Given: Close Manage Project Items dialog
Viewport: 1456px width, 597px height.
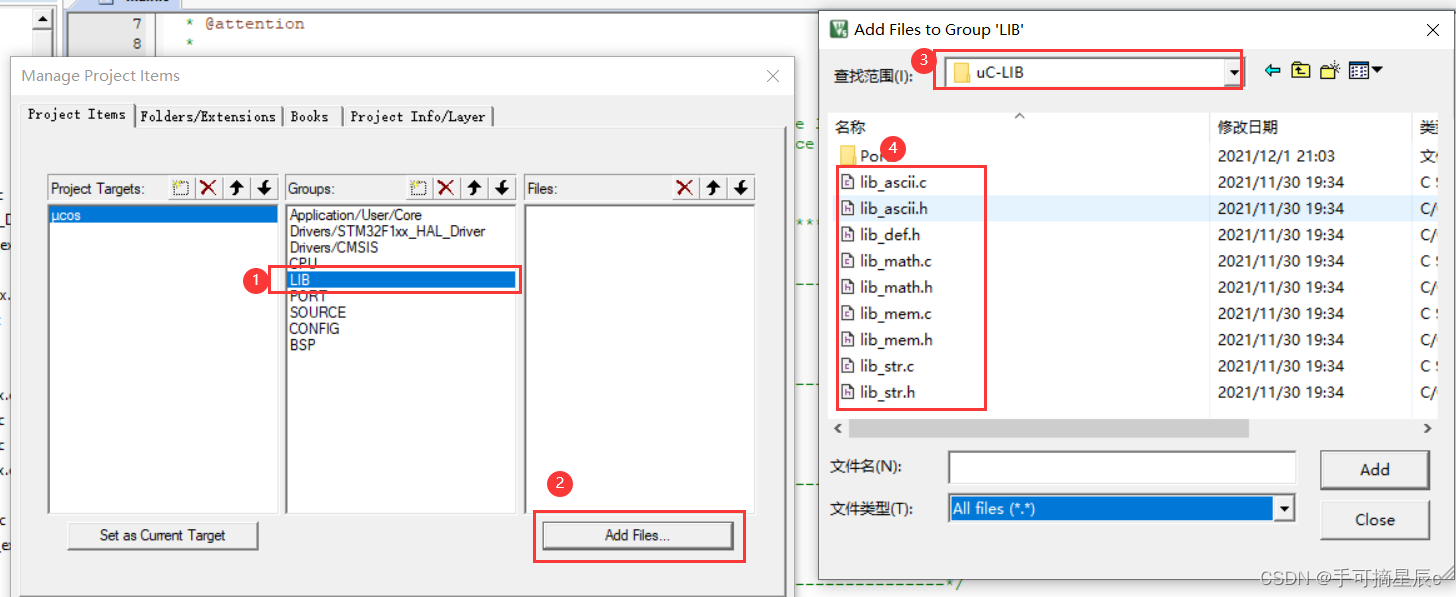Looking at the screenshot, I should [773, 76].
